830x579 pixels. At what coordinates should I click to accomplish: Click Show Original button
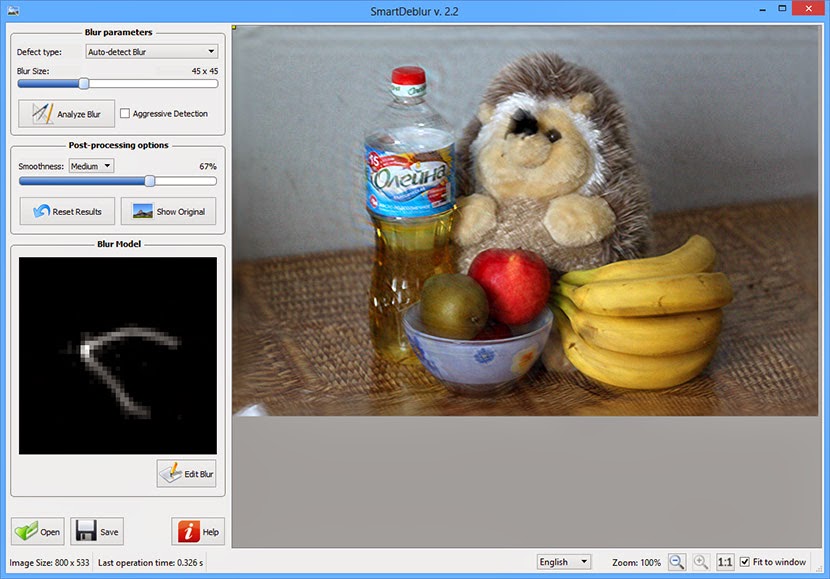point(168,212)
